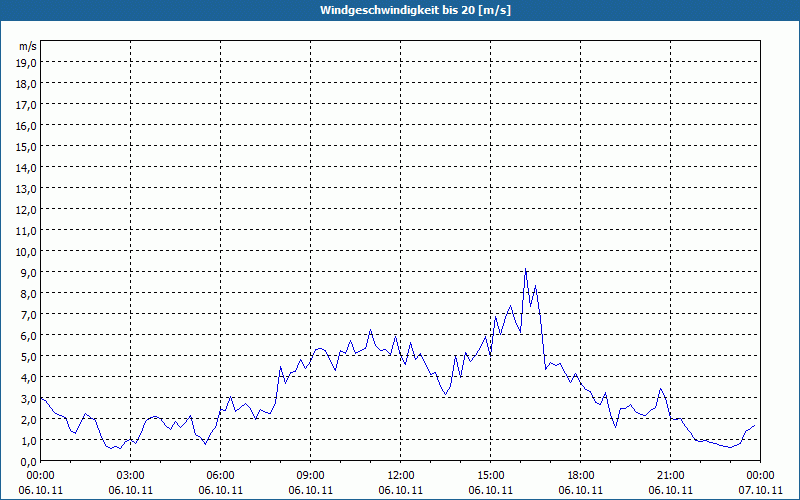Viewport: 800px width, 500px height.
Task: Pick the '15,0' y-axis label
Action: 27,147
